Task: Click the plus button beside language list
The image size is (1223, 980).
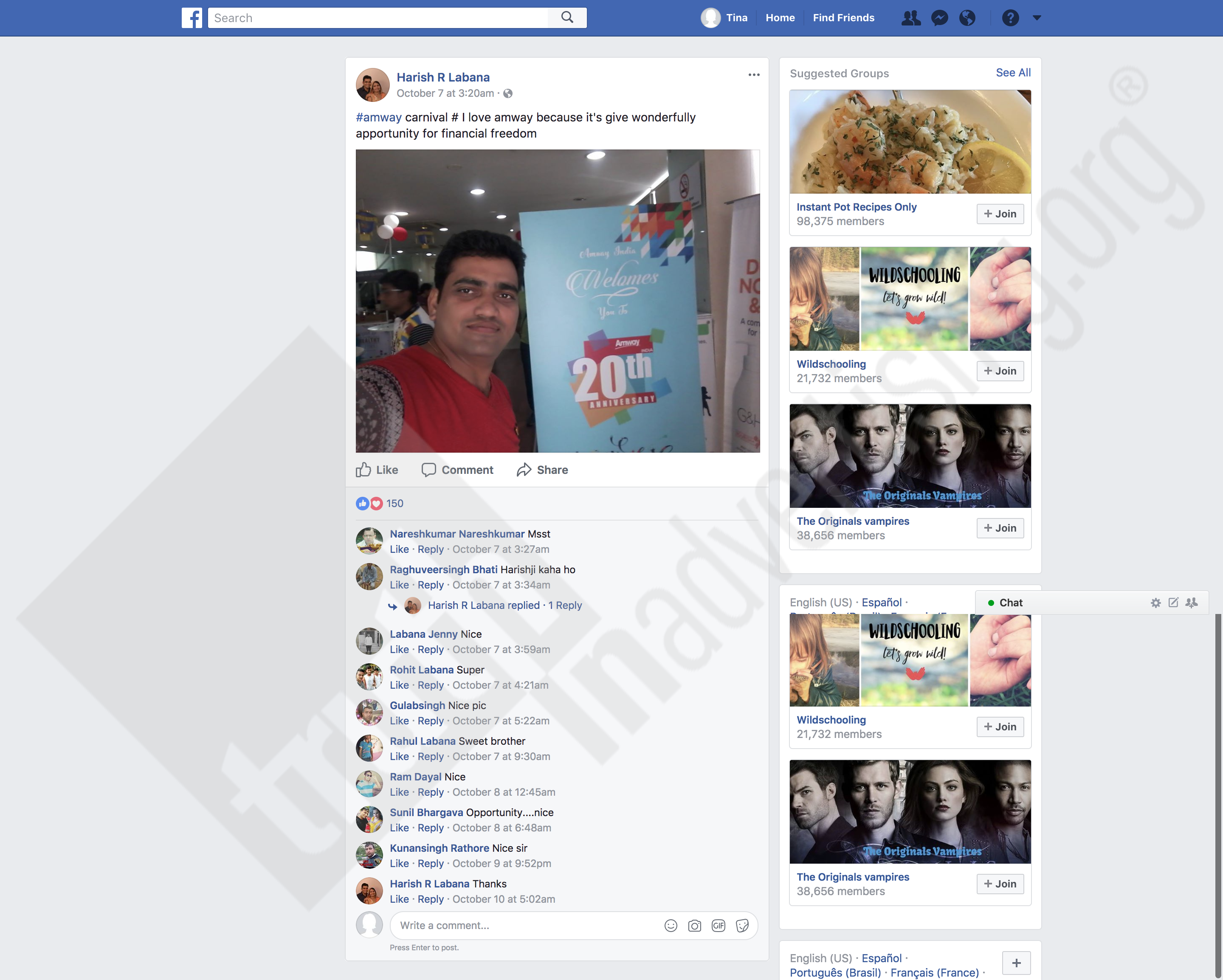Action: 1016,963
